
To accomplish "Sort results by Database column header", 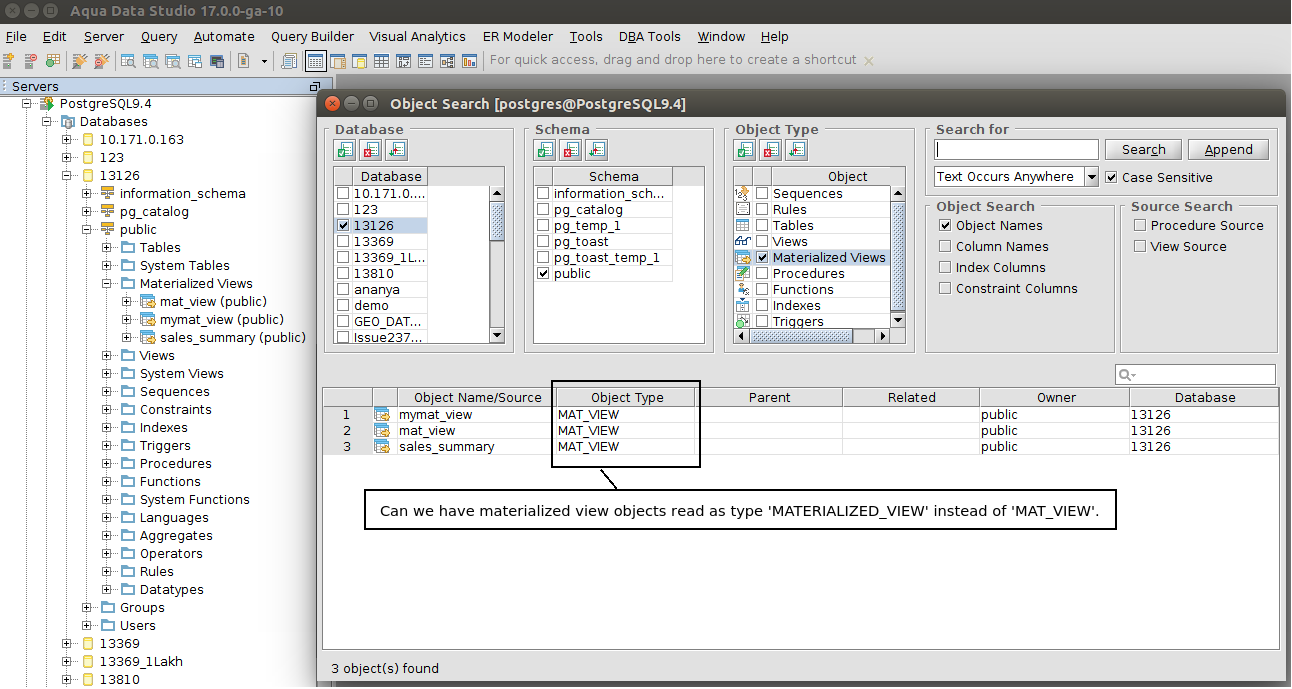I will [x=1204, y=397].
